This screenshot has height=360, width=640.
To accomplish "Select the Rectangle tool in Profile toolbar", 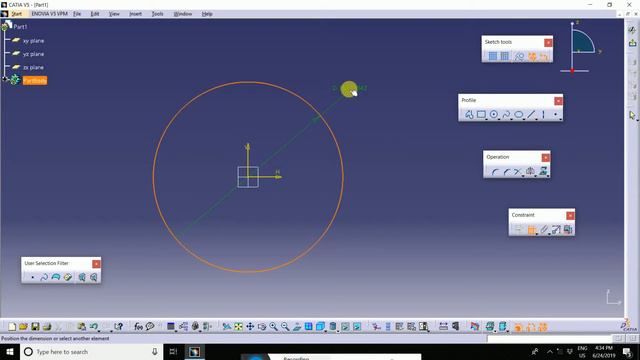I will click(x=481, y=115).
